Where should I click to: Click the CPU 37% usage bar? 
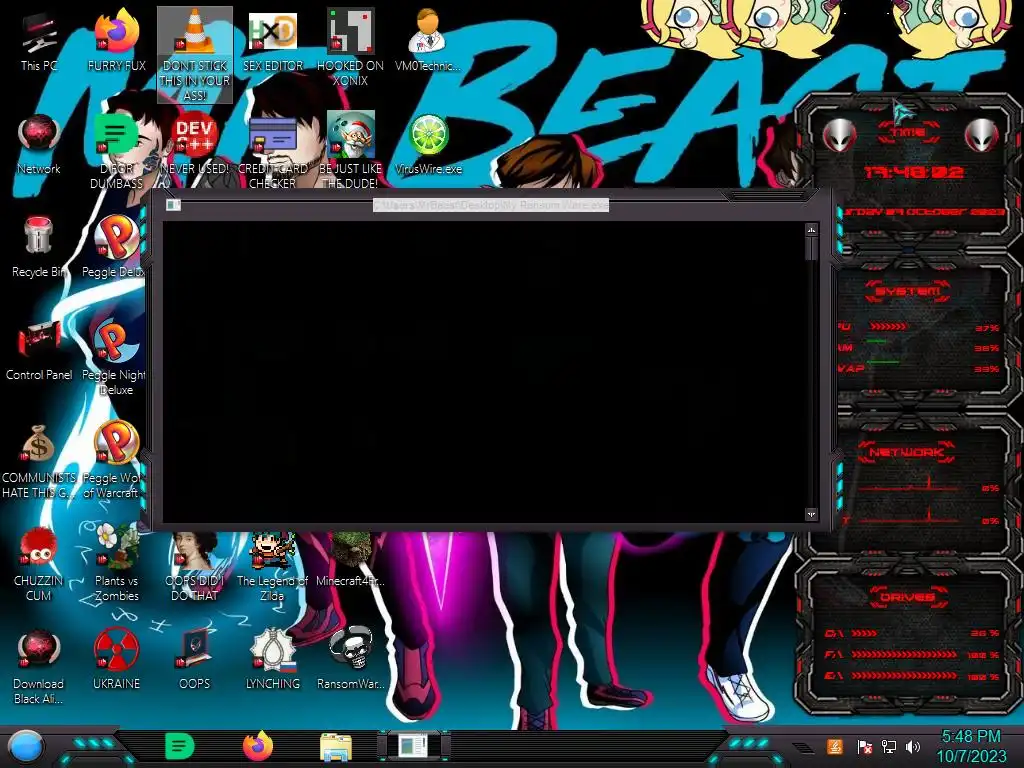(x=888, y=327)
